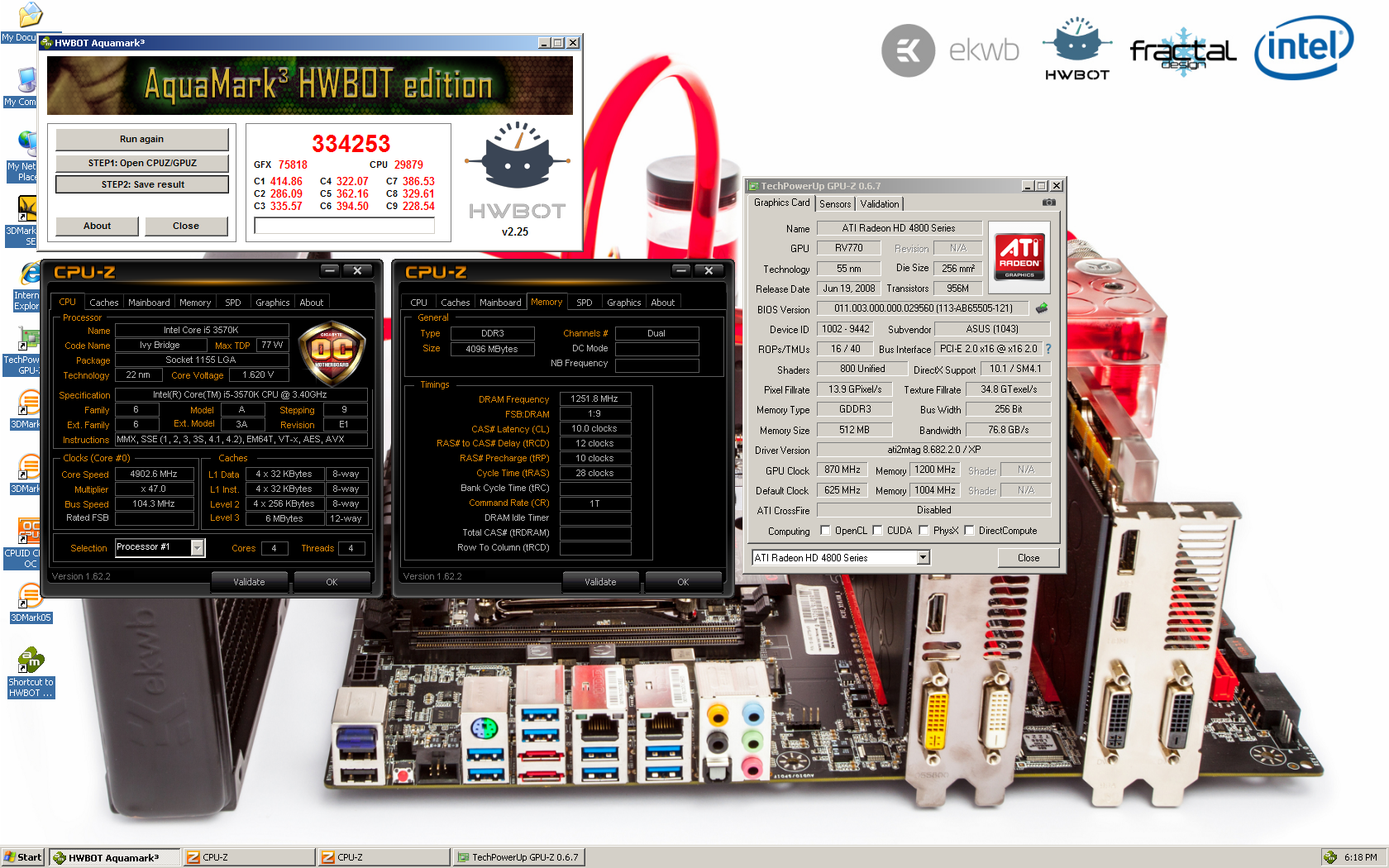1389x868 pixels.
Task: Open the Processor #1 selection dropdown
Action: [198, 547]
